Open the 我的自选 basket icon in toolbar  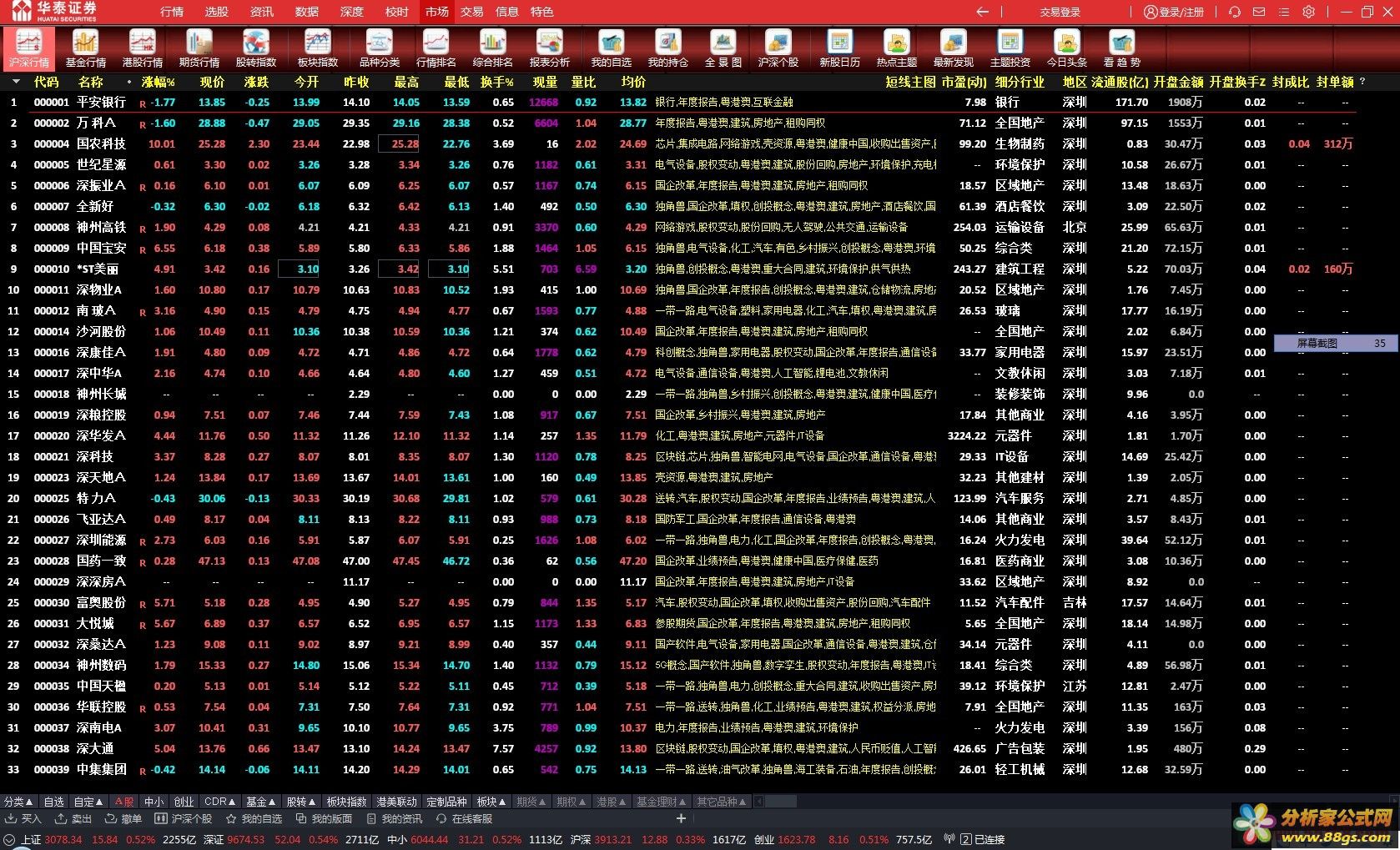coord(612,48)
